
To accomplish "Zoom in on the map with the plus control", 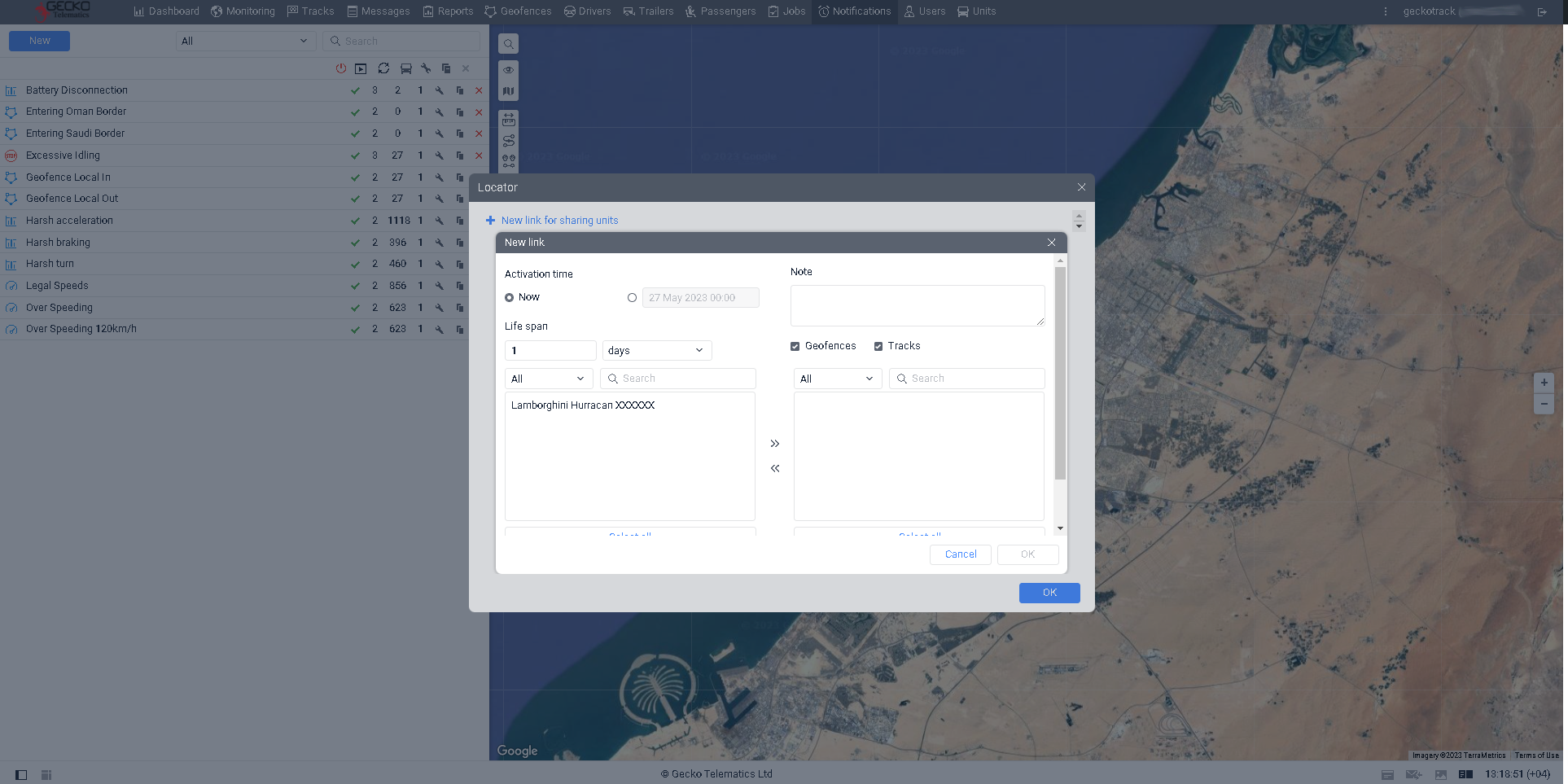I will (1544, 383).
